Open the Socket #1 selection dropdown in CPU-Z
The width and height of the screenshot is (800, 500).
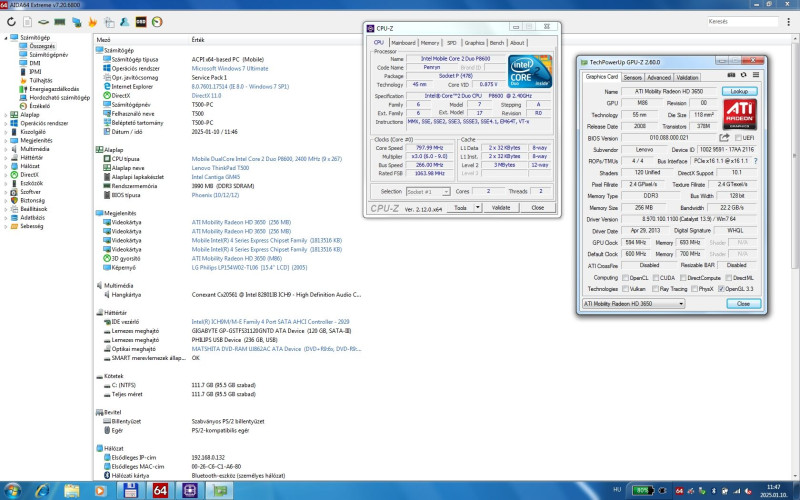(428, 191)
